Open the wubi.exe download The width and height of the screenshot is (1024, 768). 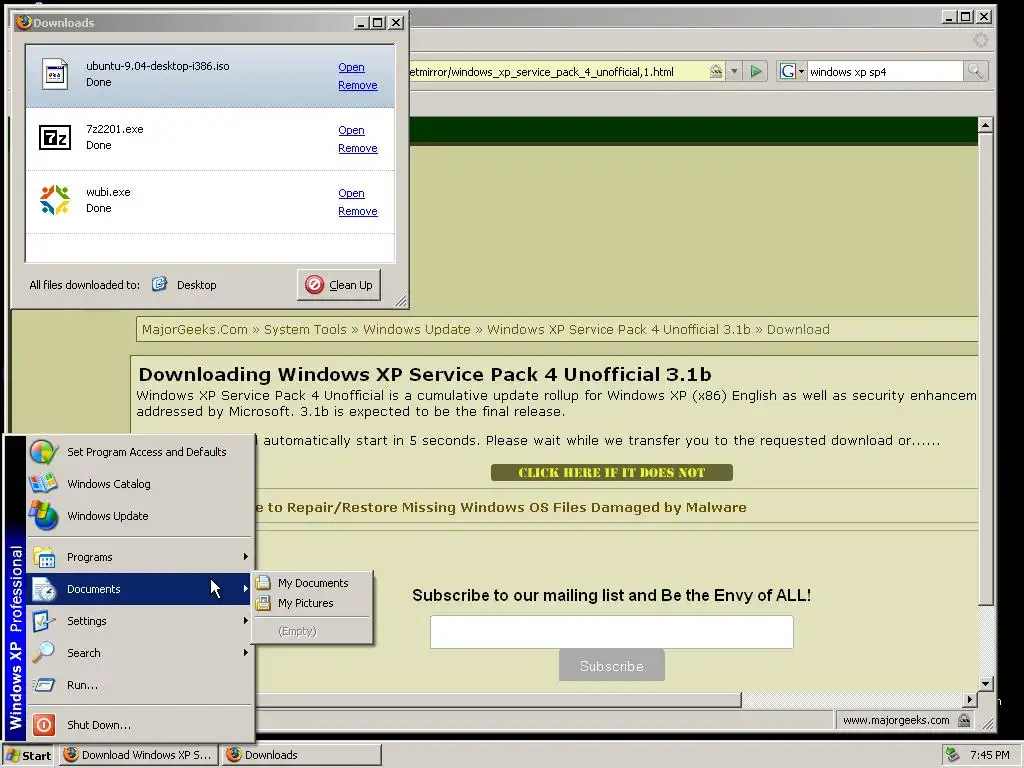[351, 193]
